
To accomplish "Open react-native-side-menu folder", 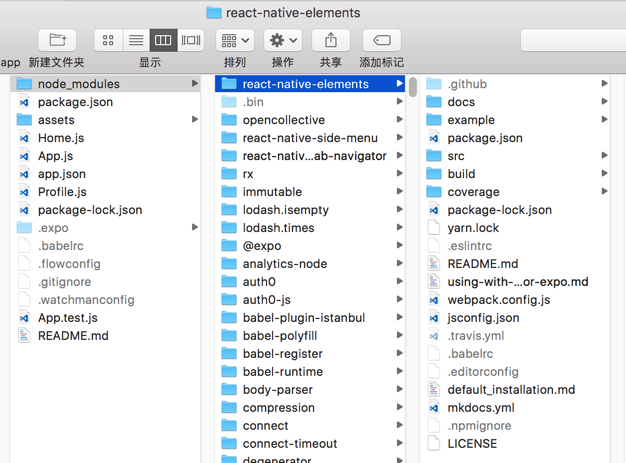I will (x=310, y=138).
